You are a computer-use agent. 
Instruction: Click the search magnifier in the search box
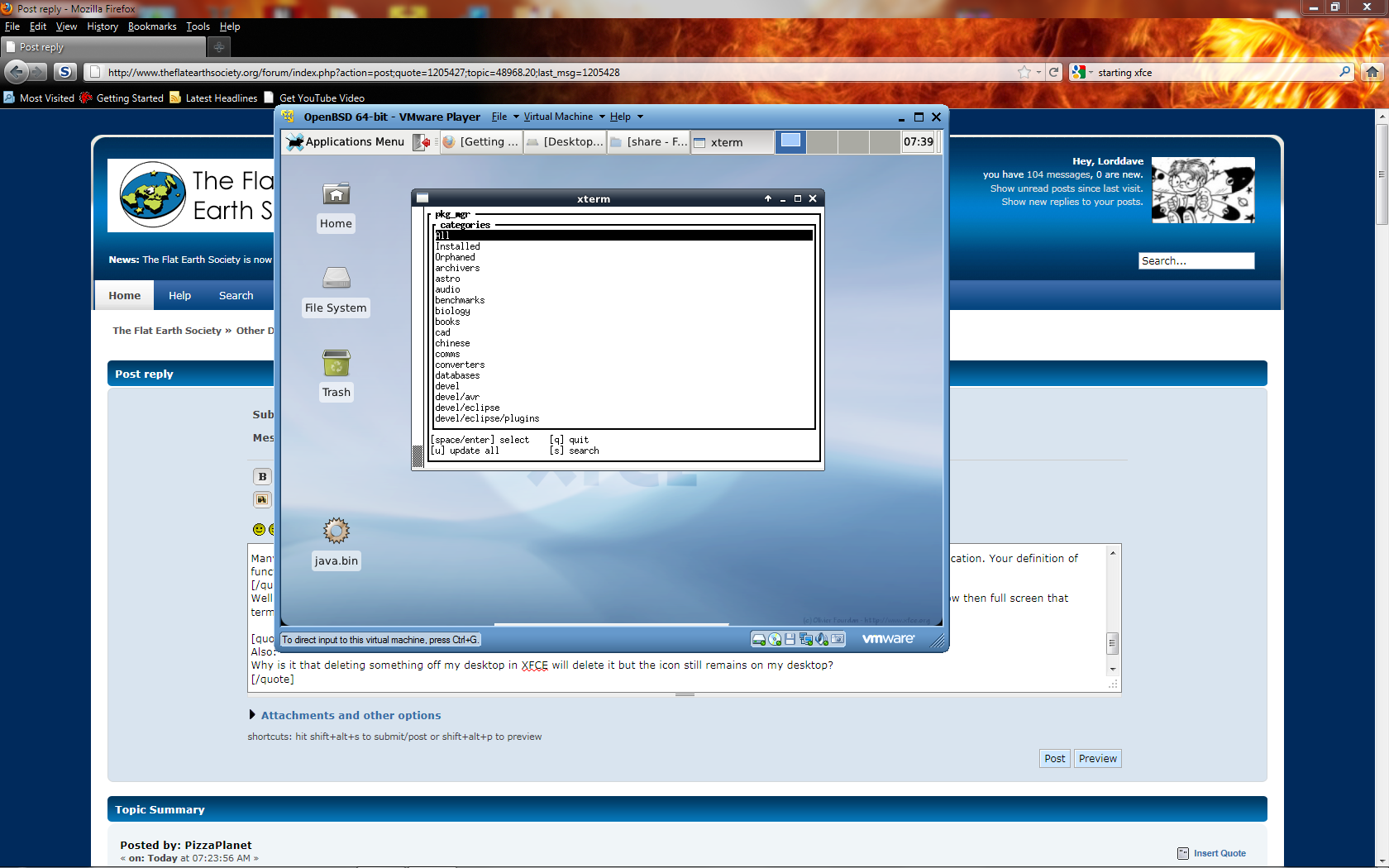(1345, 72)
